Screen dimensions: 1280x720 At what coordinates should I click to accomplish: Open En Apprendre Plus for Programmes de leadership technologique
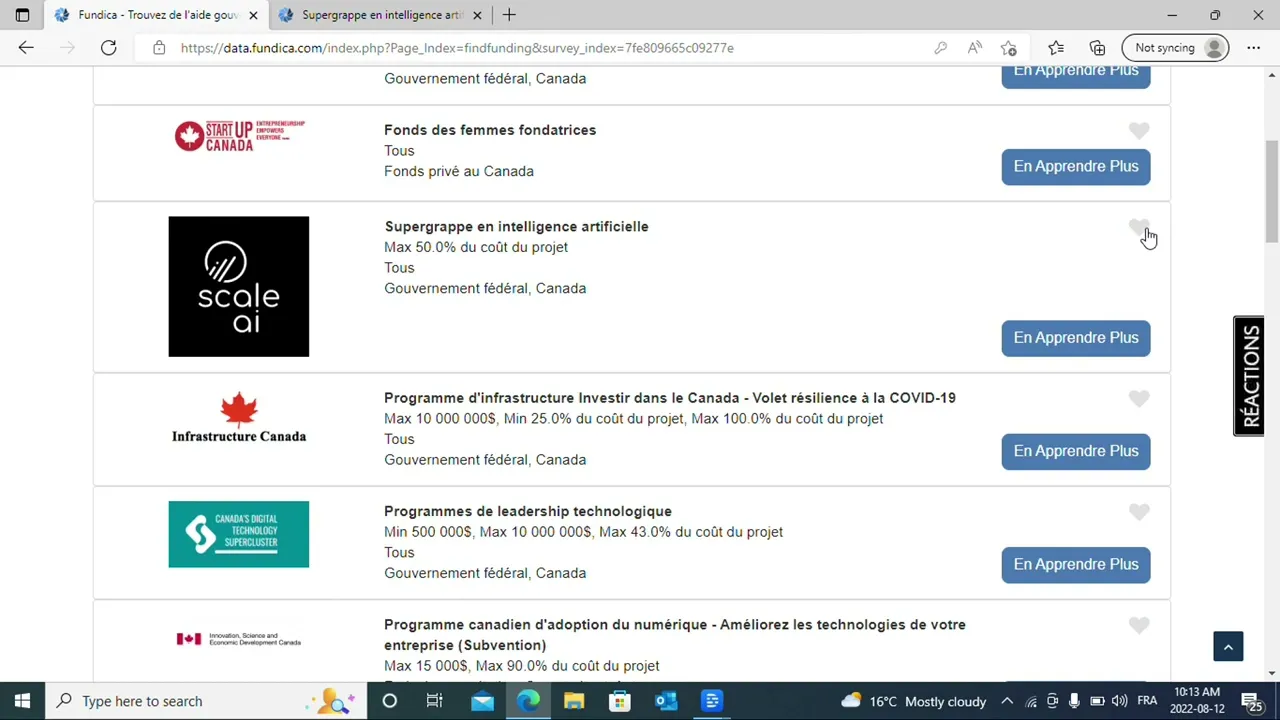pyautogui.click(x=1076, y=564)
